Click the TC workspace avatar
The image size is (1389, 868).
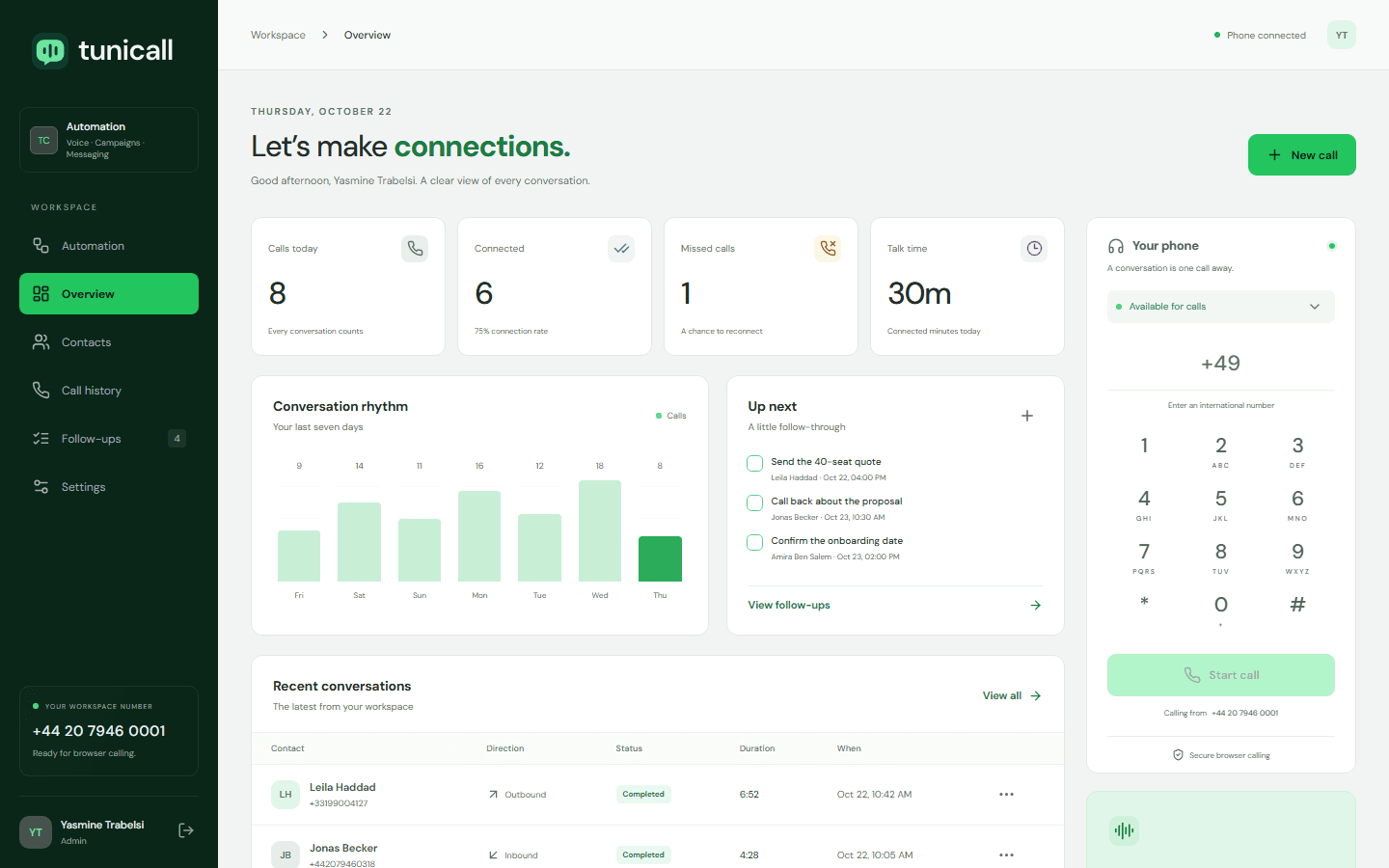coord(43,140)
